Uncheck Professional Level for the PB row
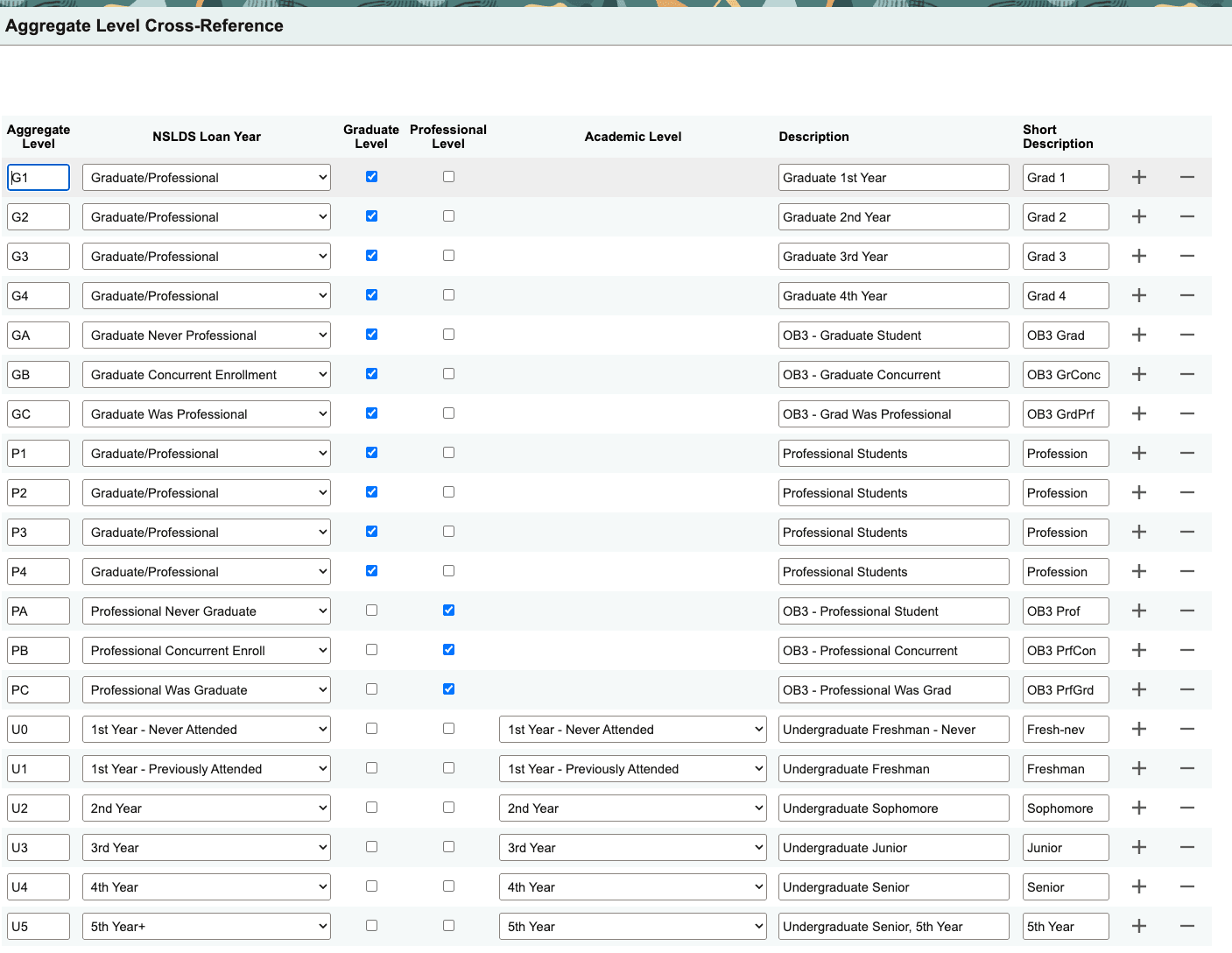Image resolution: width=1232 pixels, height=953 pixels. pos(448,649)
